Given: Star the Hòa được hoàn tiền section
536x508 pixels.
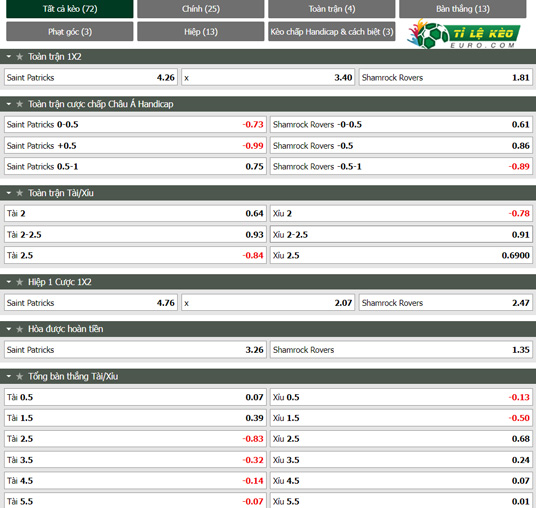Looking at the screenshot, I should point(19,329).
